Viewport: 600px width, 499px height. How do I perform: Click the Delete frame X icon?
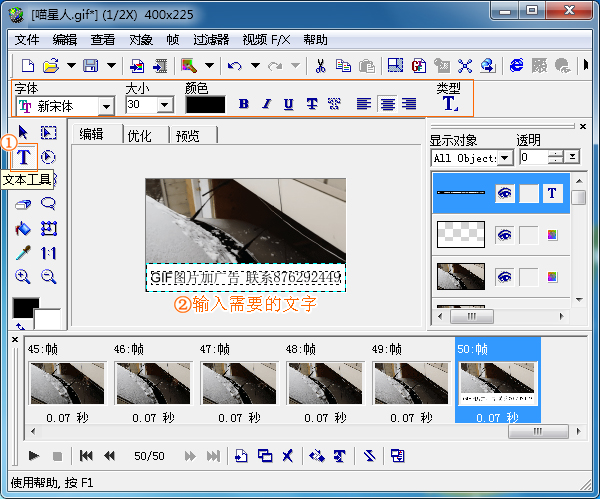click(288, 455)
